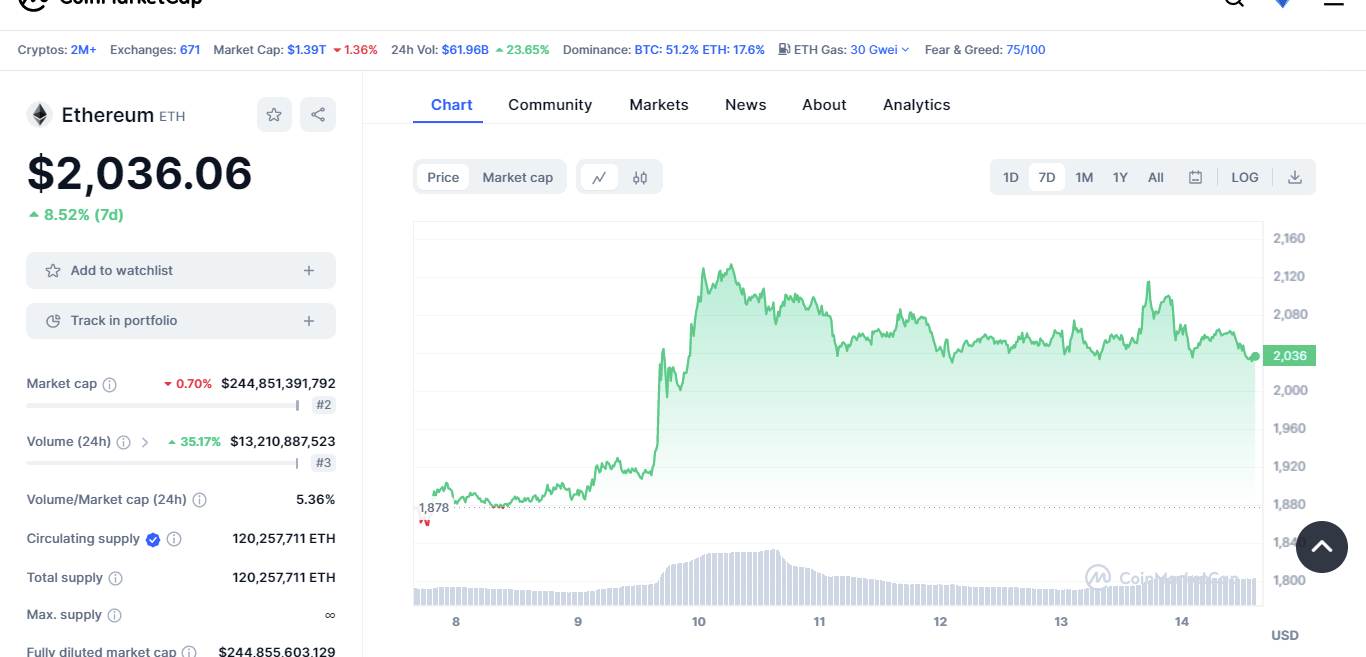The image size is (1366, 657).
Task: Click the 8.52% (7d) change text
Action: 76,215
